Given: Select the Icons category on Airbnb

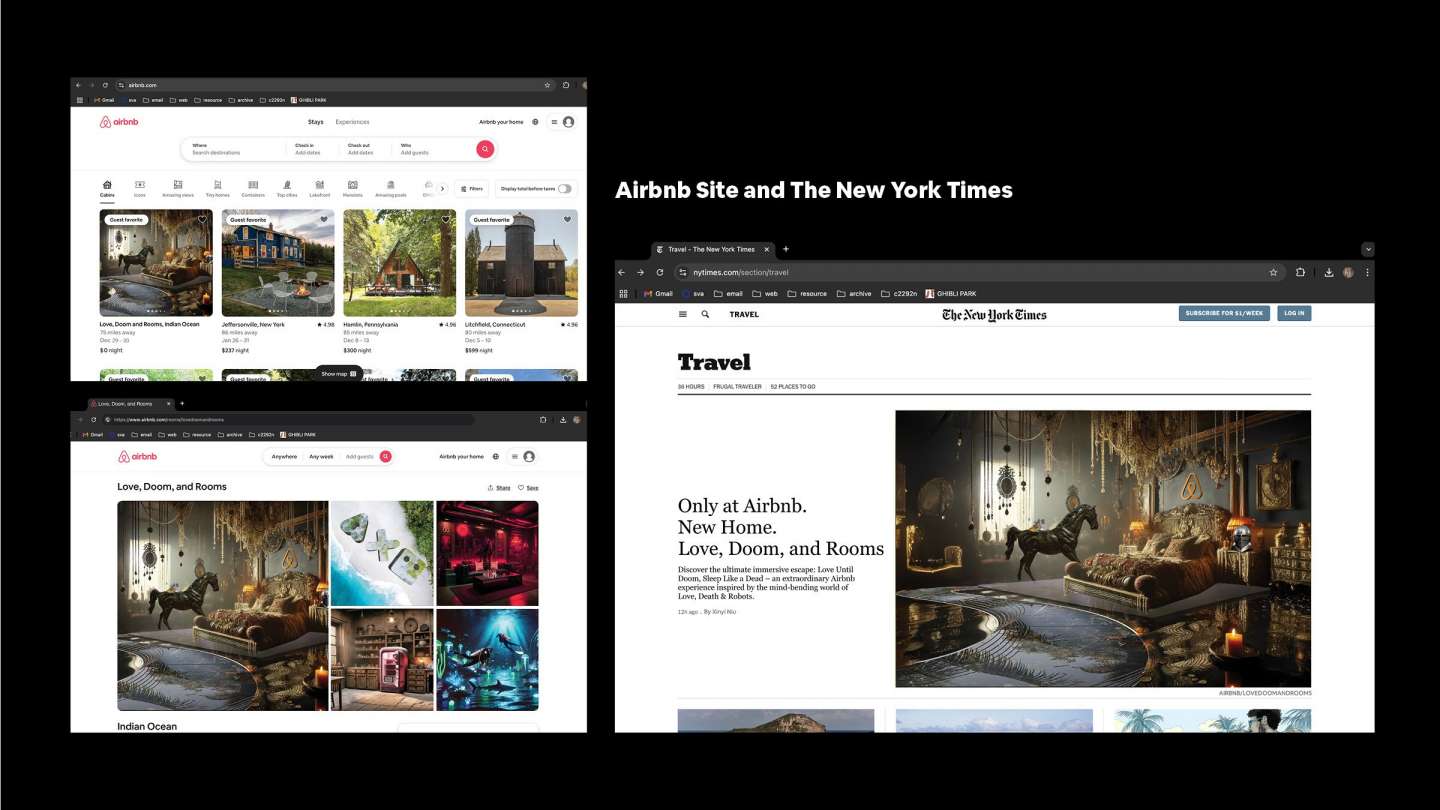Looking at the screenshot, I should 140,188.
